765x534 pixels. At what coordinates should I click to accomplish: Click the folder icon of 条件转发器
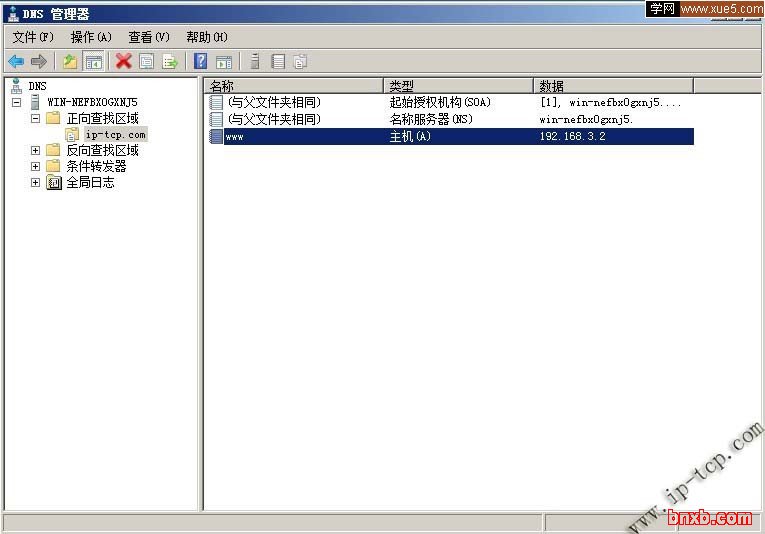click(53, 166)
